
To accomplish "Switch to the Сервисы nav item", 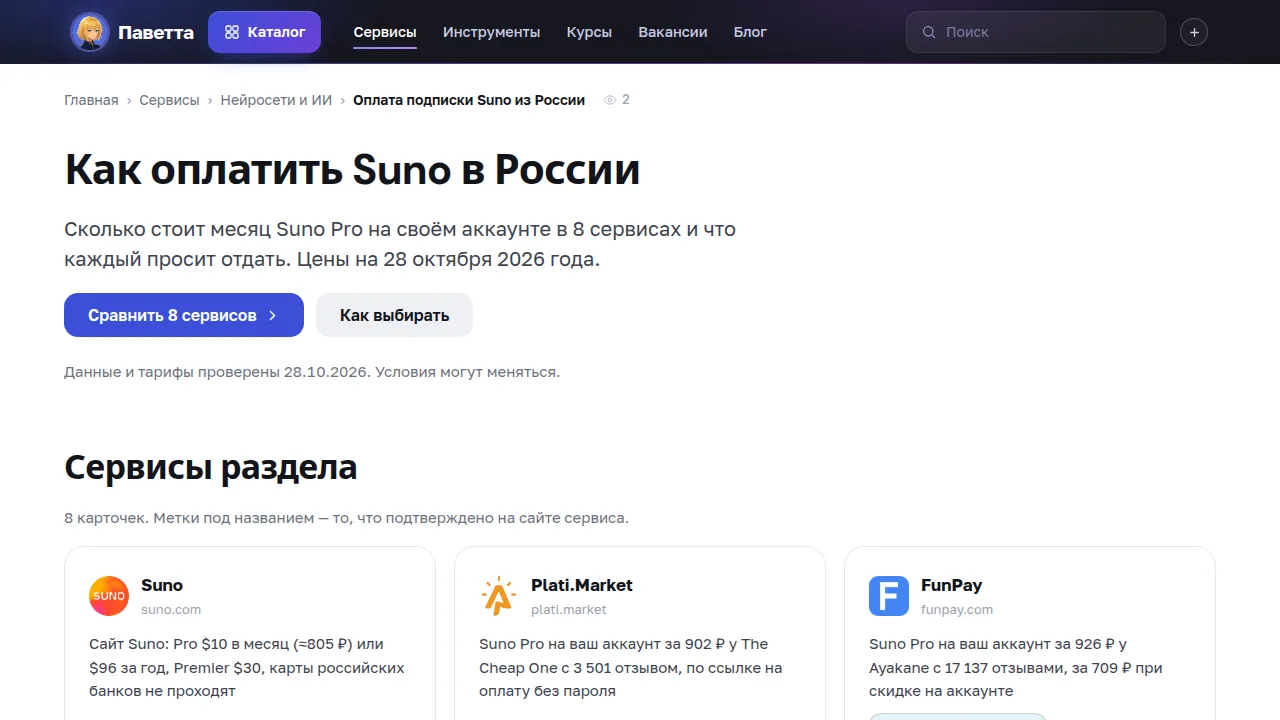I will coord(385,32).
